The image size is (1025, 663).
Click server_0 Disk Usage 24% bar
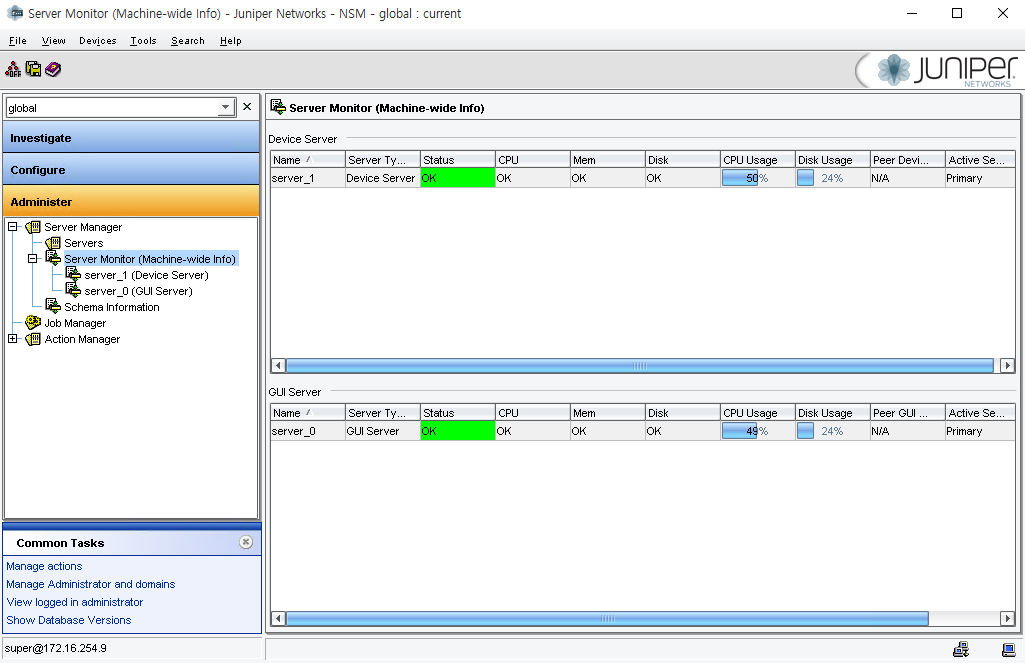833,431
